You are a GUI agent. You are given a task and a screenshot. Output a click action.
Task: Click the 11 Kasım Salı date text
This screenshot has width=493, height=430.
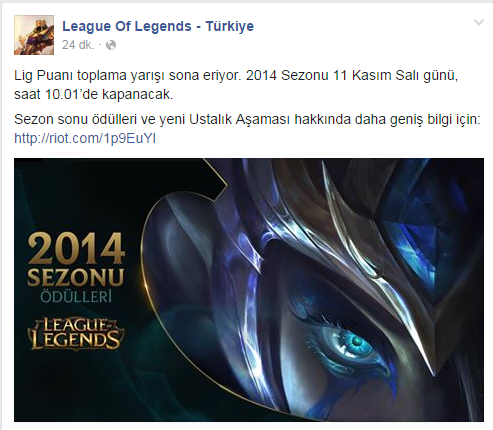pyautogui.click(x=376, y=76)
